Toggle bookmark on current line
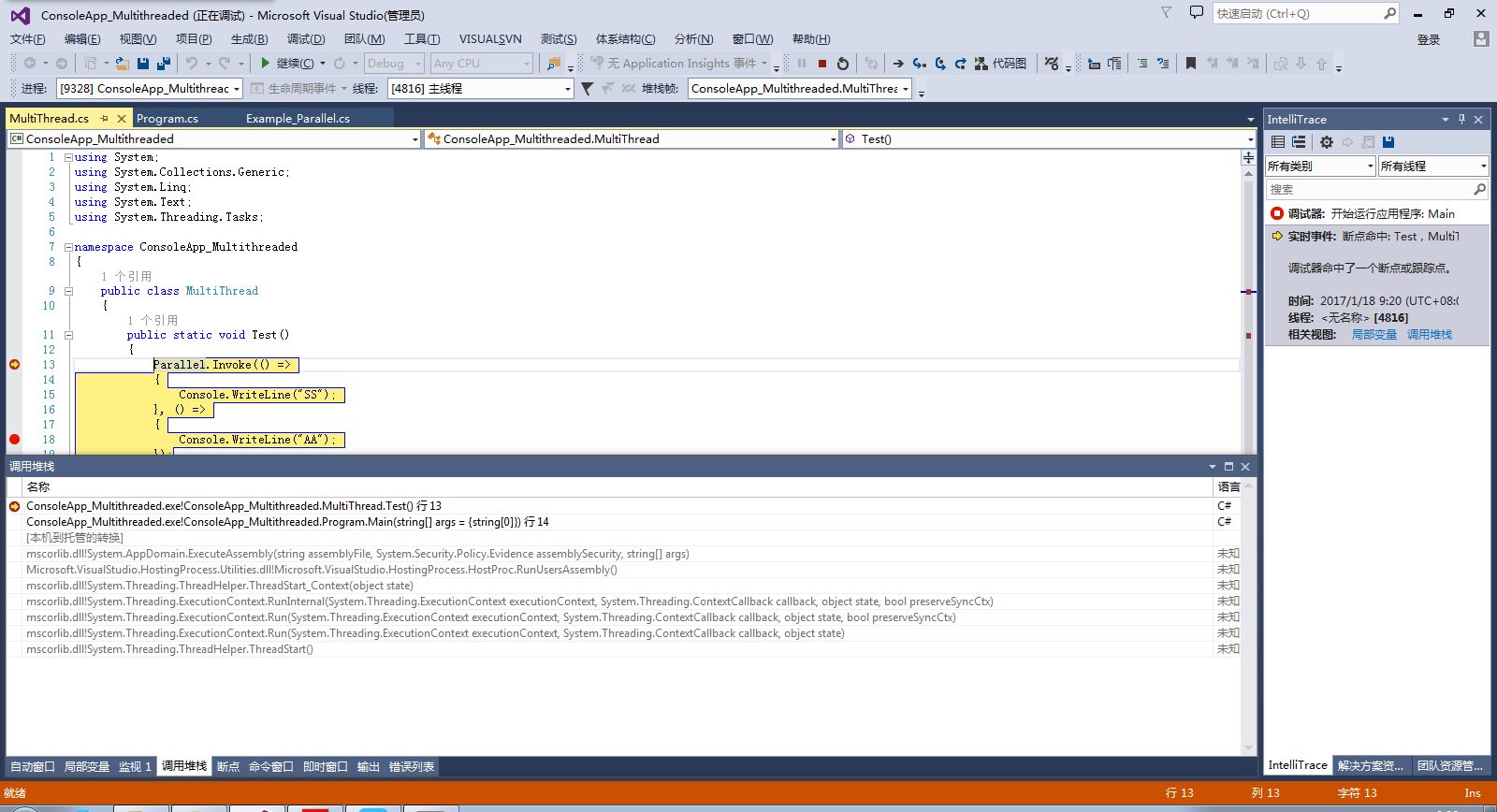 (1191, 64)
